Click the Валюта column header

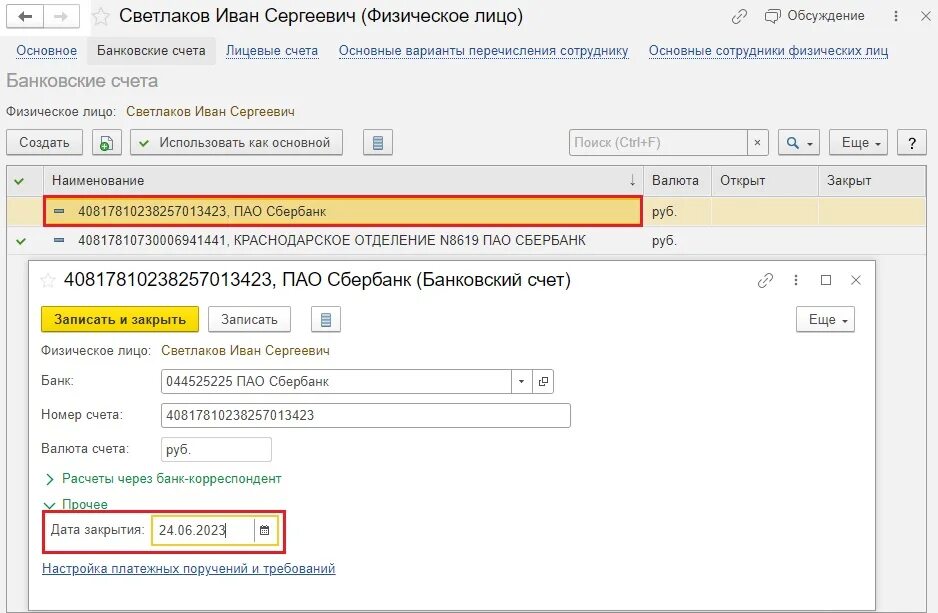pos(677,181)
